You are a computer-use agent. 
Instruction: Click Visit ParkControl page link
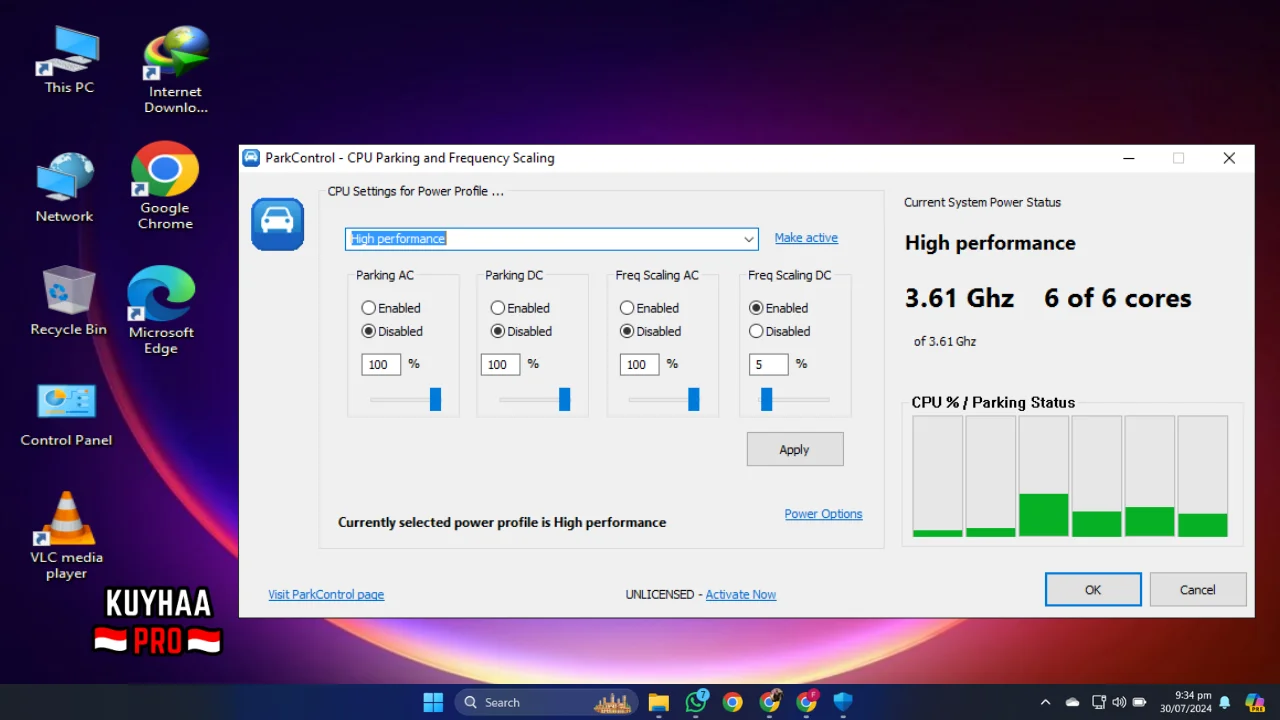[326, 594]
